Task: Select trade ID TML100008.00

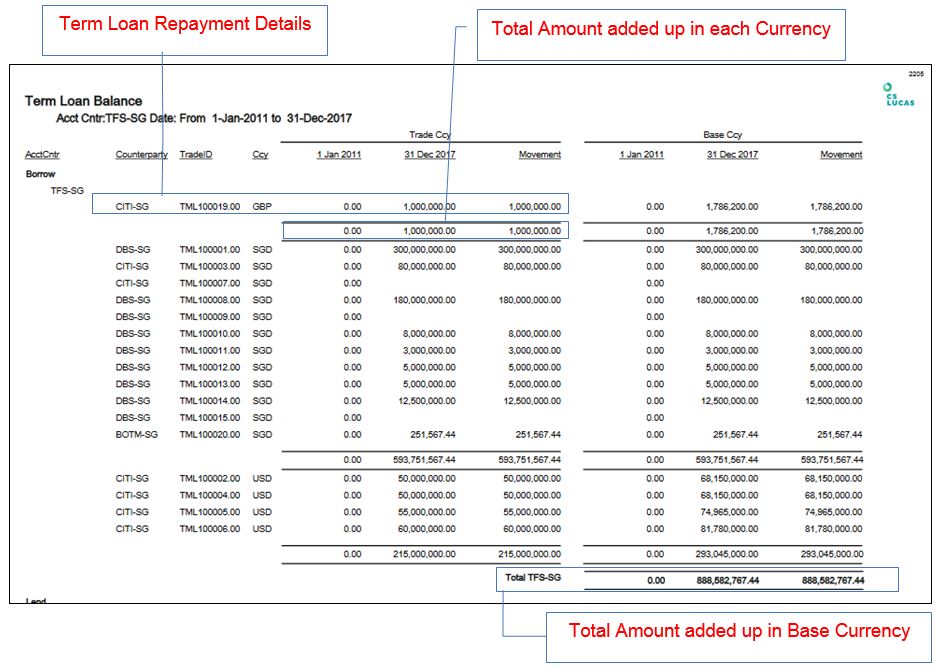Action: (x=209, y=300)
